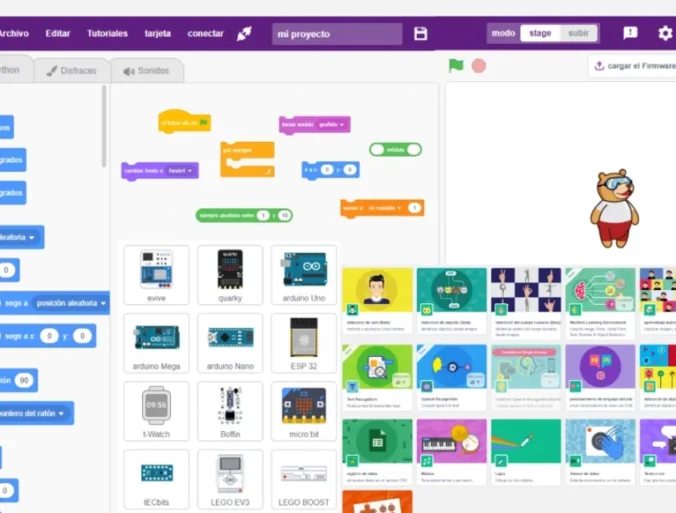This screenshot has height=513, width=676.
Task: Edit value 1 in sumar a variable block
Action: pyautogui.click(x=414, y=208)
